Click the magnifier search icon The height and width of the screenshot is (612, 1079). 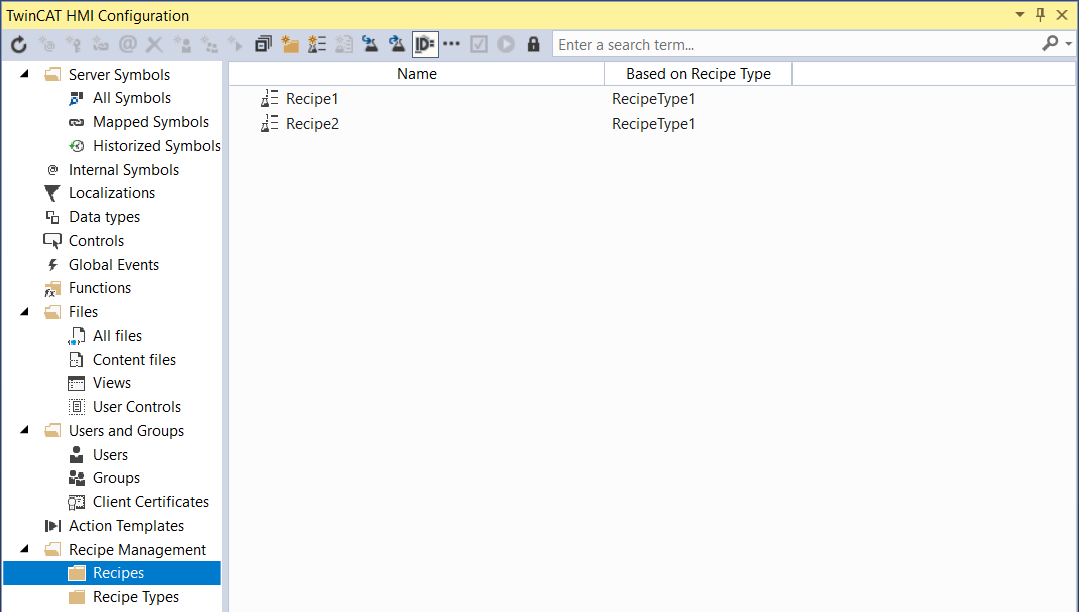pyautogui.click(x=1050, y=44)
